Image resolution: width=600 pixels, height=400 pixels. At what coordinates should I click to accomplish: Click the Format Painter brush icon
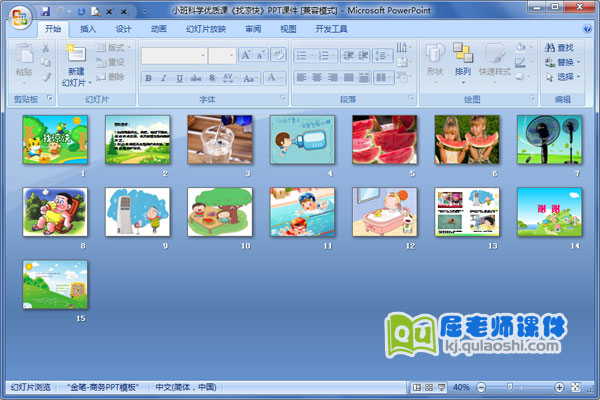click(x=46, y=77)
